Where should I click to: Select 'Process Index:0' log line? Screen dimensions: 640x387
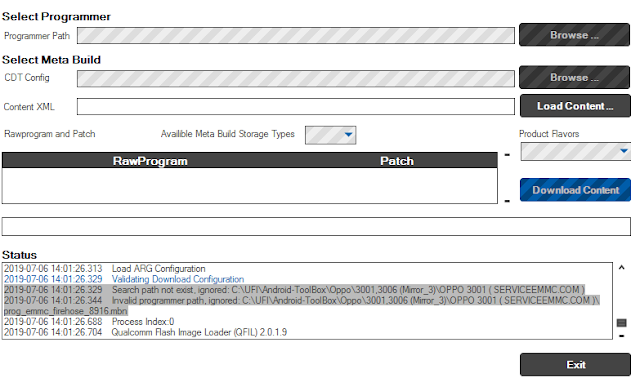pyautogui.click(x=89, y=322)
